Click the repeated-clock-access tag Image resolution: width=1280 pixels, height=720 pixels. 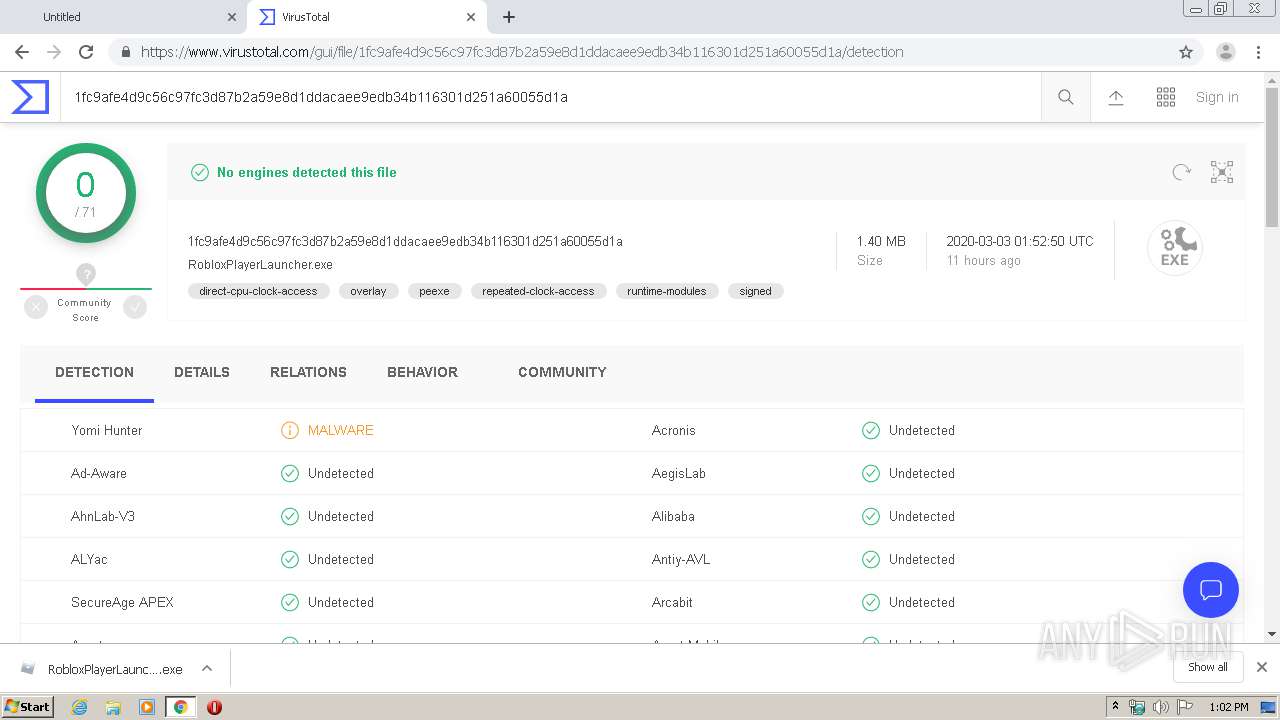coord(538,291)
